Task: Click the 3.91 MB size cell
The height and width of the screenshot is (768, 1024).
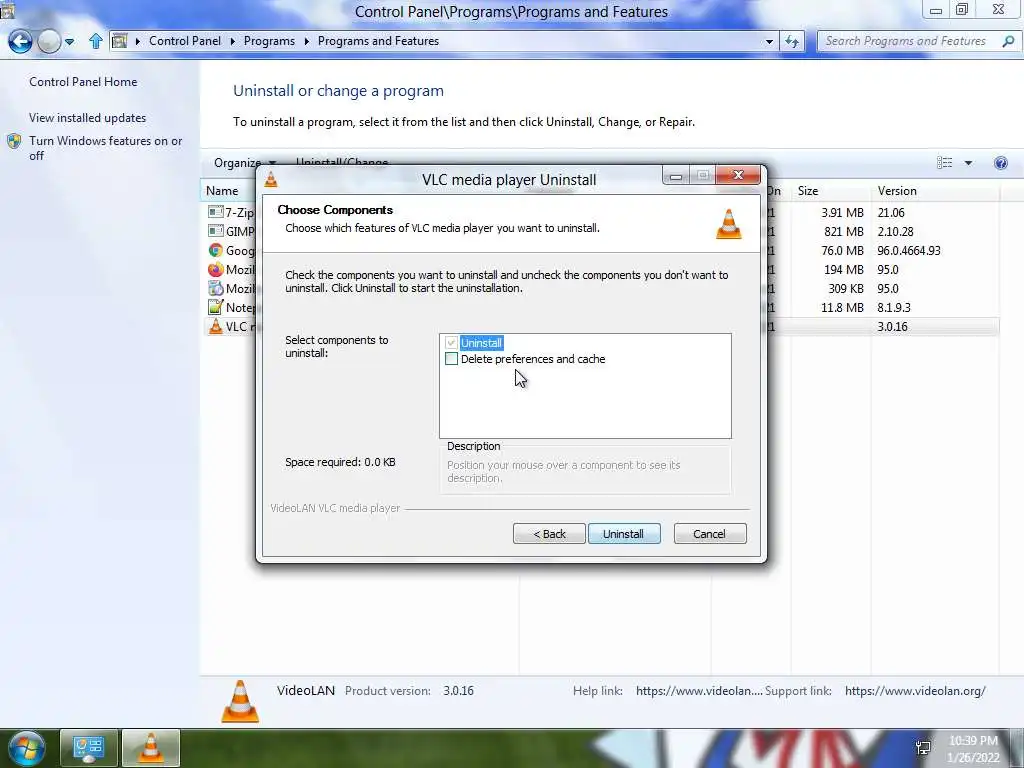Action: pyautogui.click(x=842, y=212)
